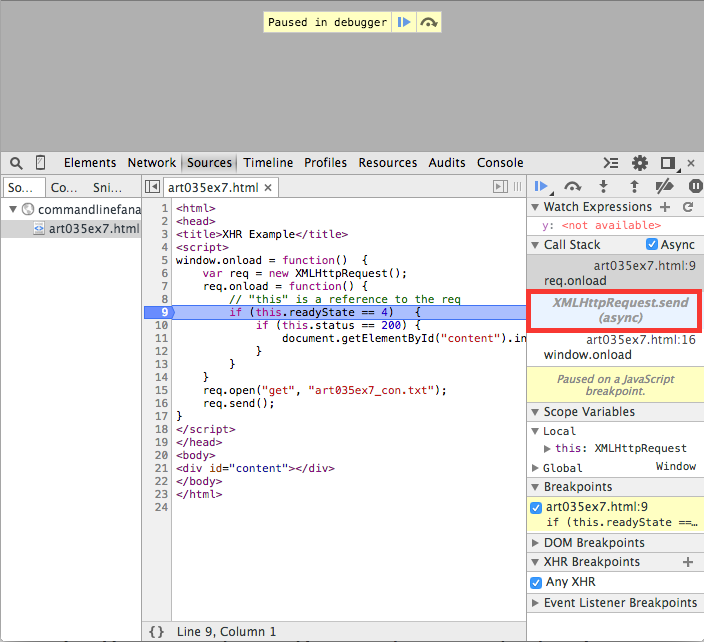
Task: Expand Event Listener Breakpoints section
Action: (x=535, y=602)
